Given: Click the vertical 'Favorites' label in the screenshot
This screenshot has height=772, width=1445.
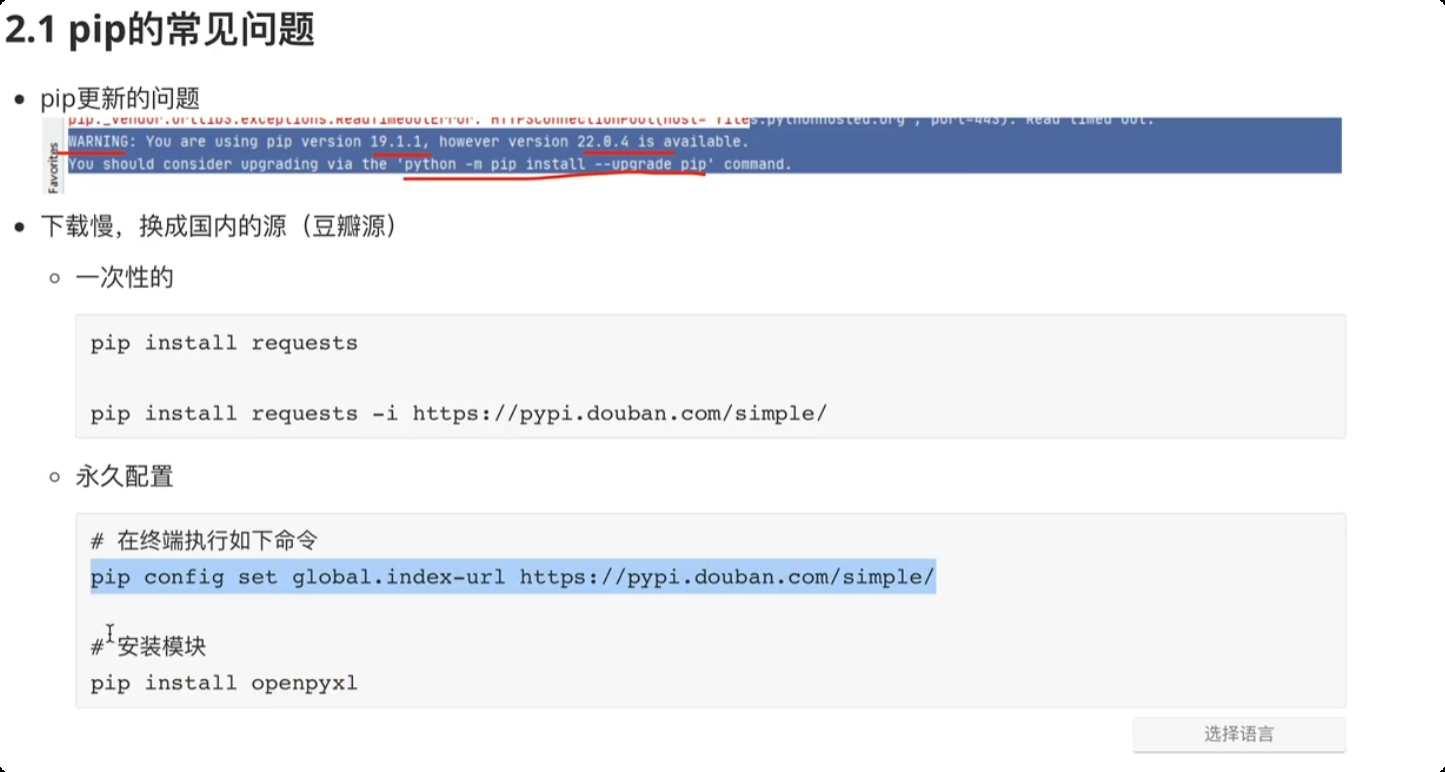Looking at the screenshot, I should pos(55,167).
